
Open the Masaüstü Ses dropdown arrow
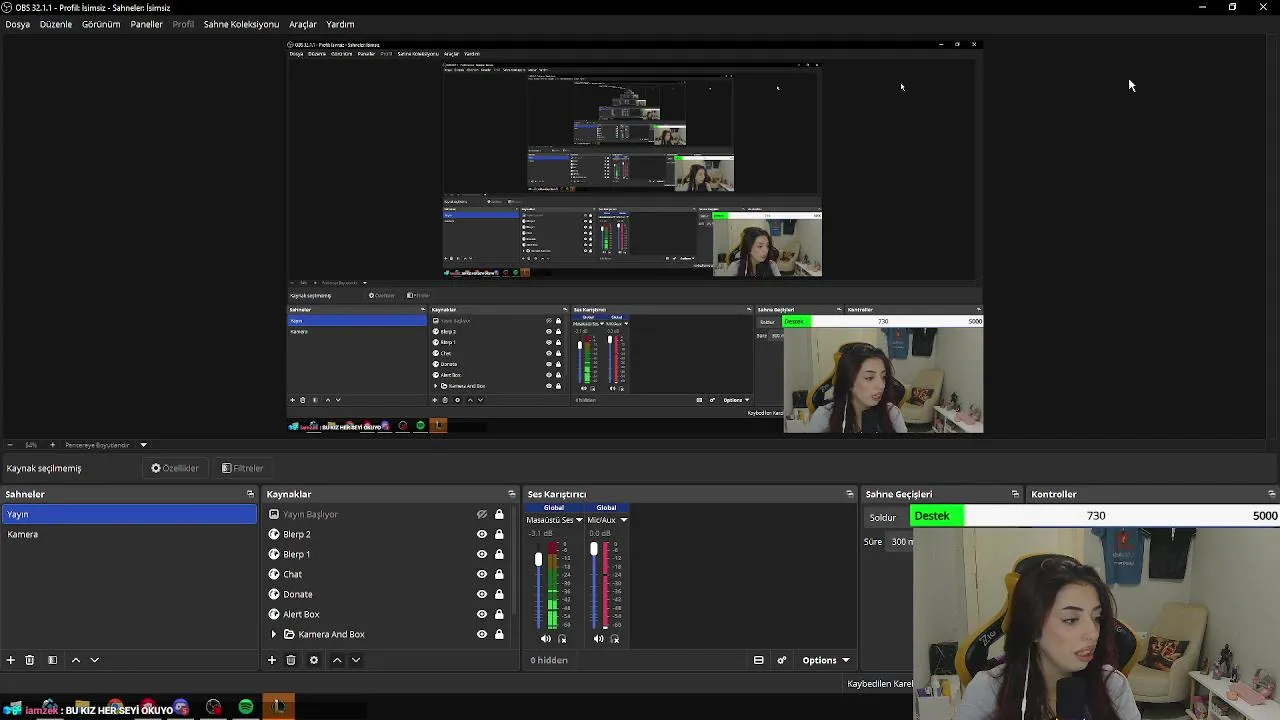579,520
